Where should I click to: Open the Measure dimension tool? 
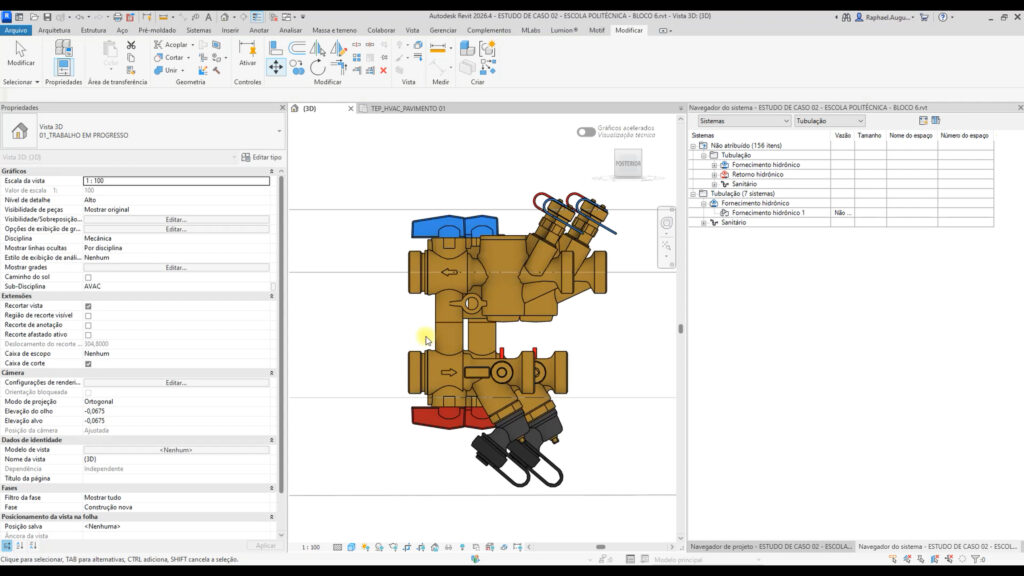tap(438, 48)
